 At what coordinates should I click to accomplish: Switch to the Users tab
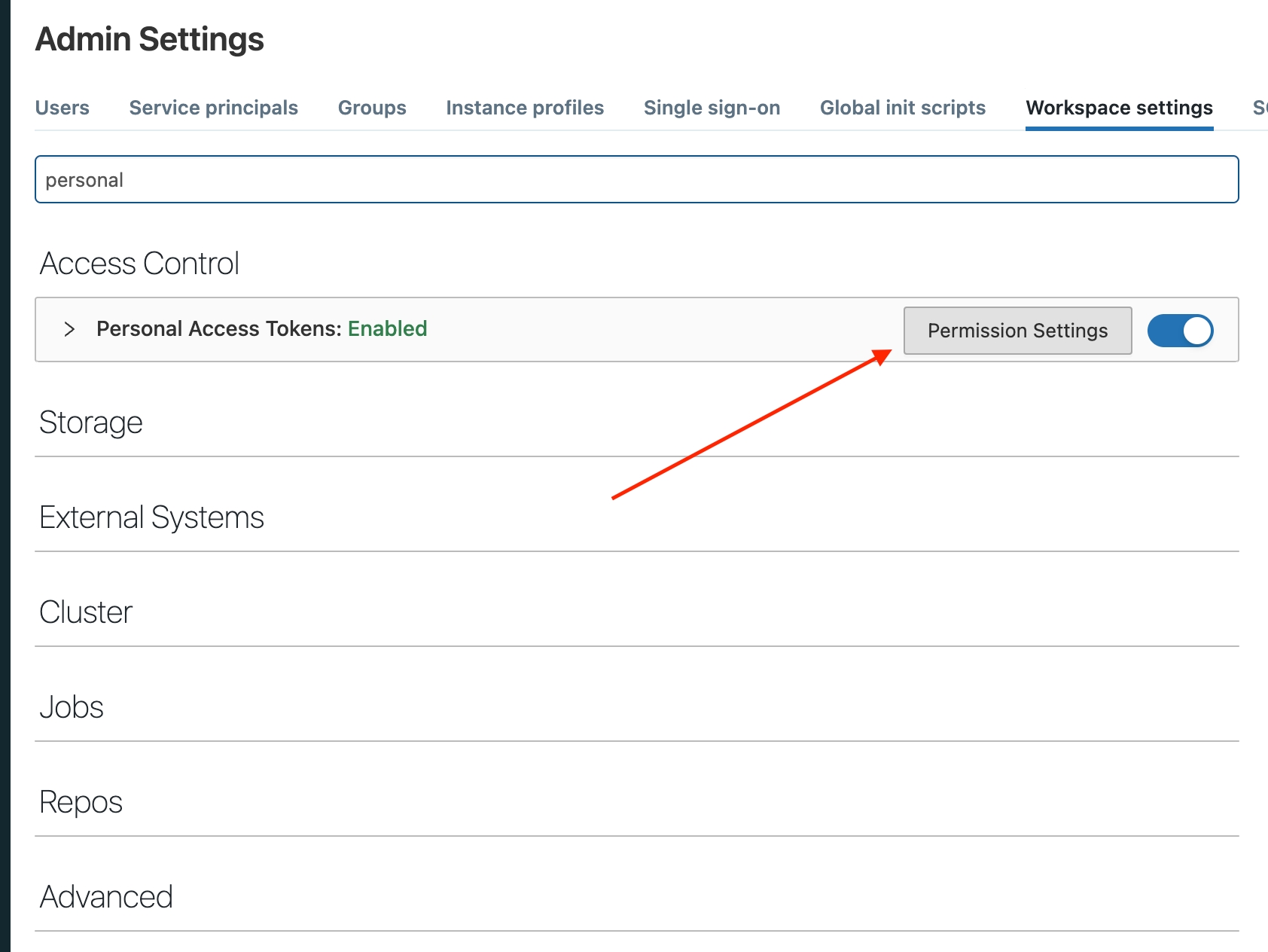point(62,108)
